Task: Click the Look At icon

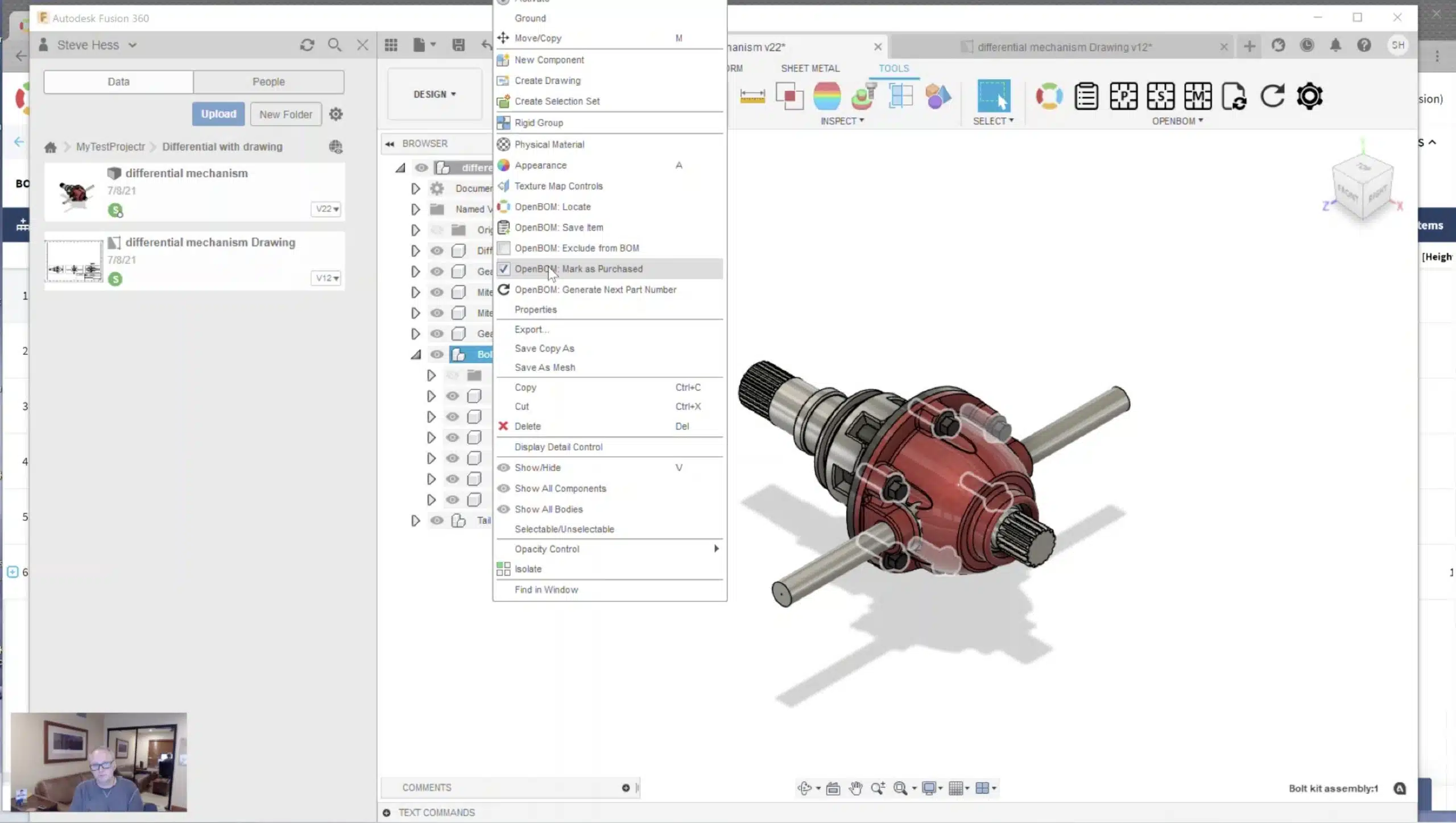Action: click(x=833, y=788)
